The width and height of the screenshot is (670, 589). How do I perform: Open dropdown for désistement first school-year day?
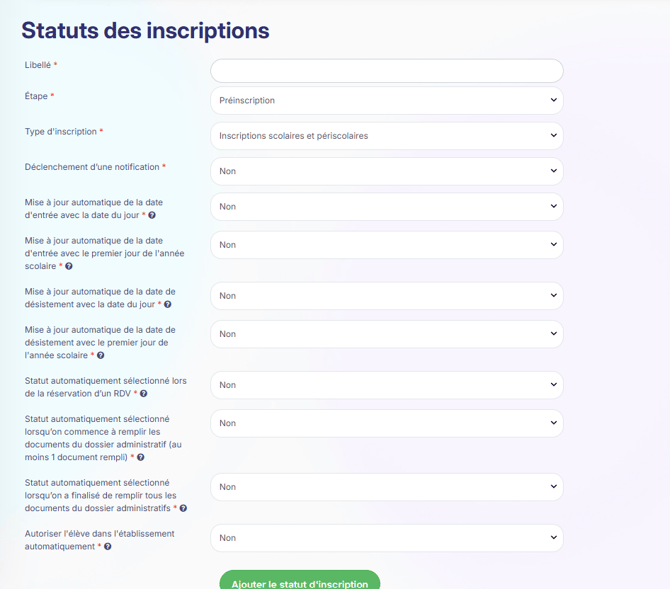(386, 334)
